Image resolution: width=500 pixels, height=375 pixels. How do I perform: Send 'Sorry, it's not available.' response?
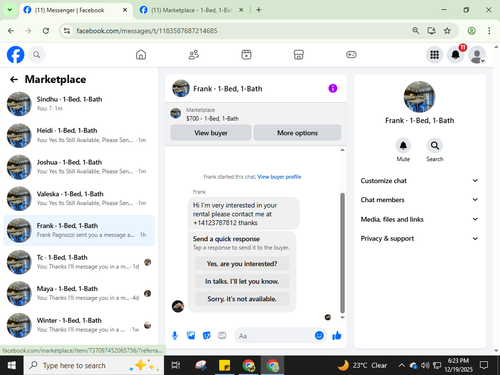[x=242, y=299]
